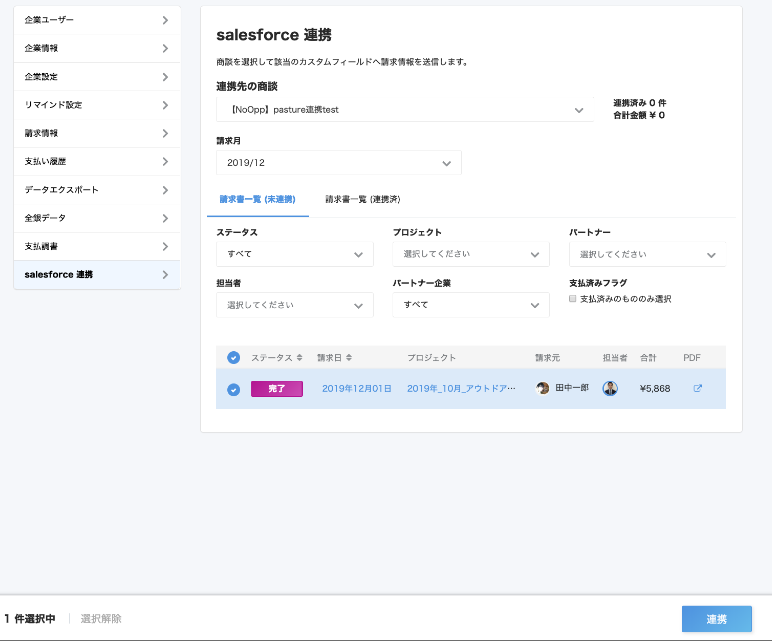The height and width of the screenshot is (641, 772).
Task: Select 請求情報 in the sidebar
Action: 97,133
